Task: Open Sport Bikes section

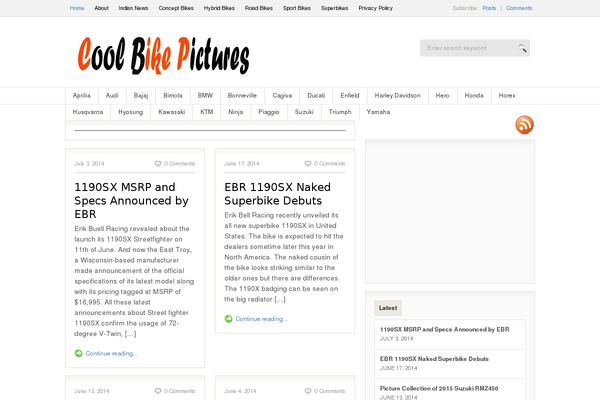Action: click(x=297, y=8)
